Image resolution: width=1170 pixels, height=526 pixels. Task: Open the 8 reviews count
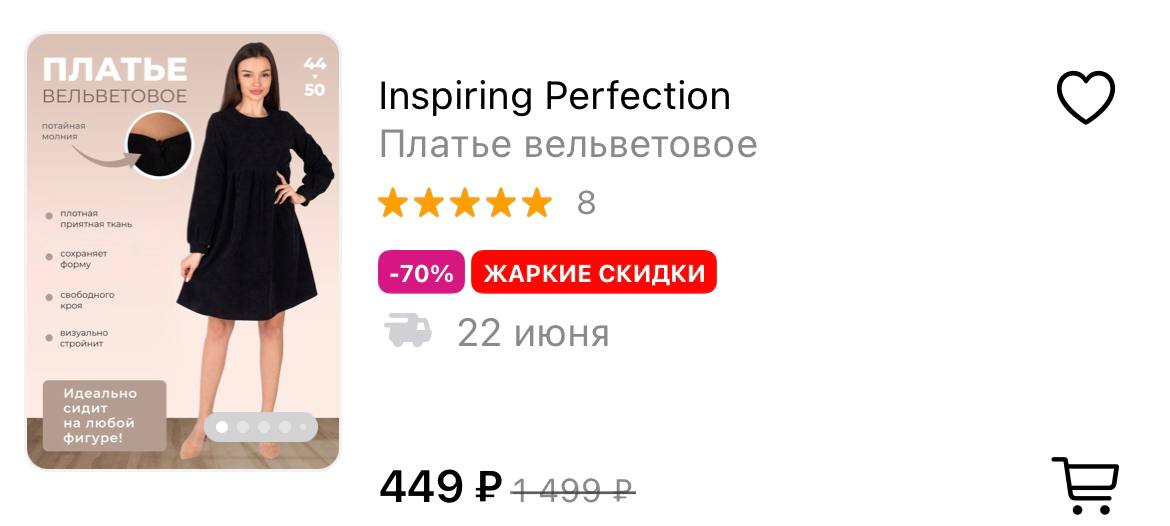[x=586, y=203]
